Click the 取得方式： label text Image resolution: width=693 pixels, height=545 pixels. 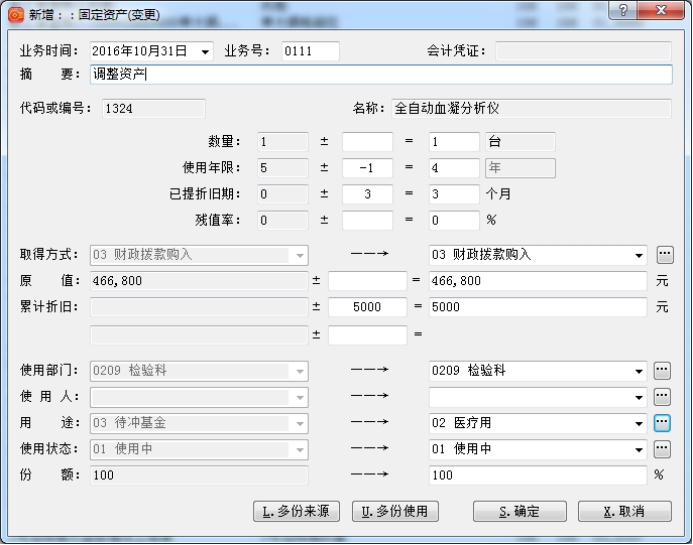pos(49,255)
